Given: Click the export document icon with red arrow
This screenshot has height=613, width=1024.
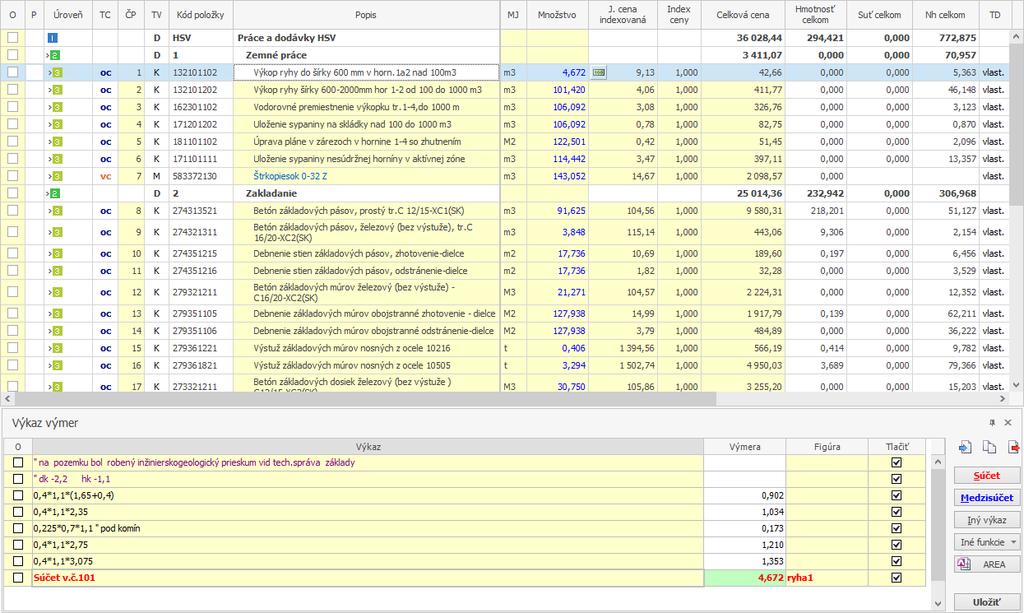Looking at the screenshot, I should pos(1014,447).
